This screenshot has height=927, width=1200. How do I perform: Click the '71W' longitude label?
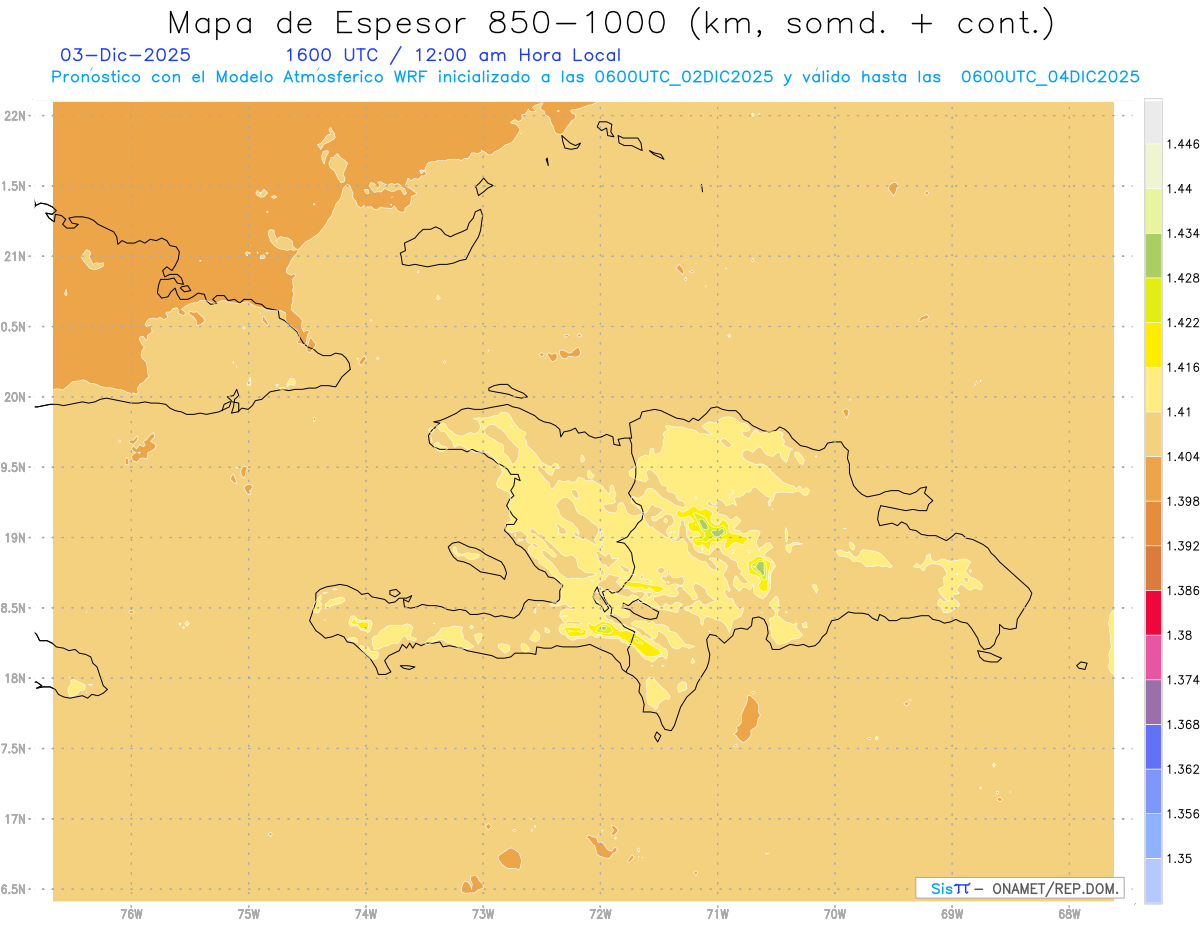click(717, 914)
